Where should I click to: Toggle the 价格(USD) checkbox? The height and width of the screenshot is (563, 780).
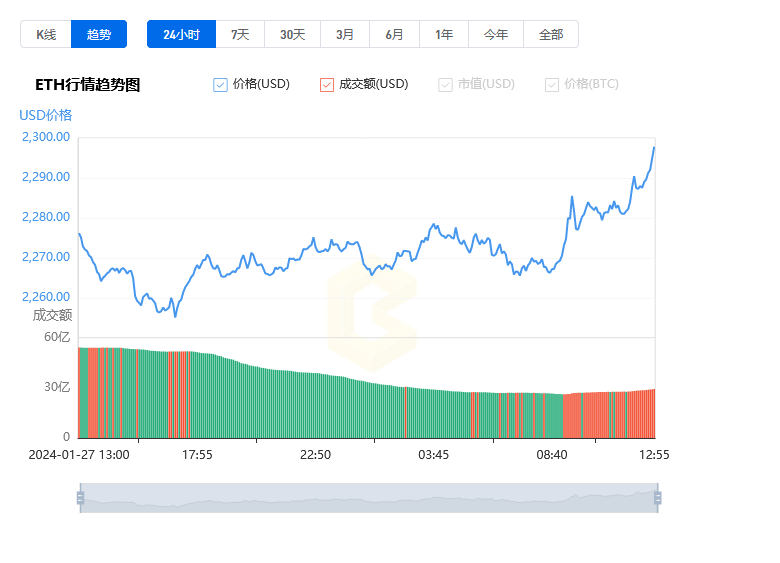point(221,85)
